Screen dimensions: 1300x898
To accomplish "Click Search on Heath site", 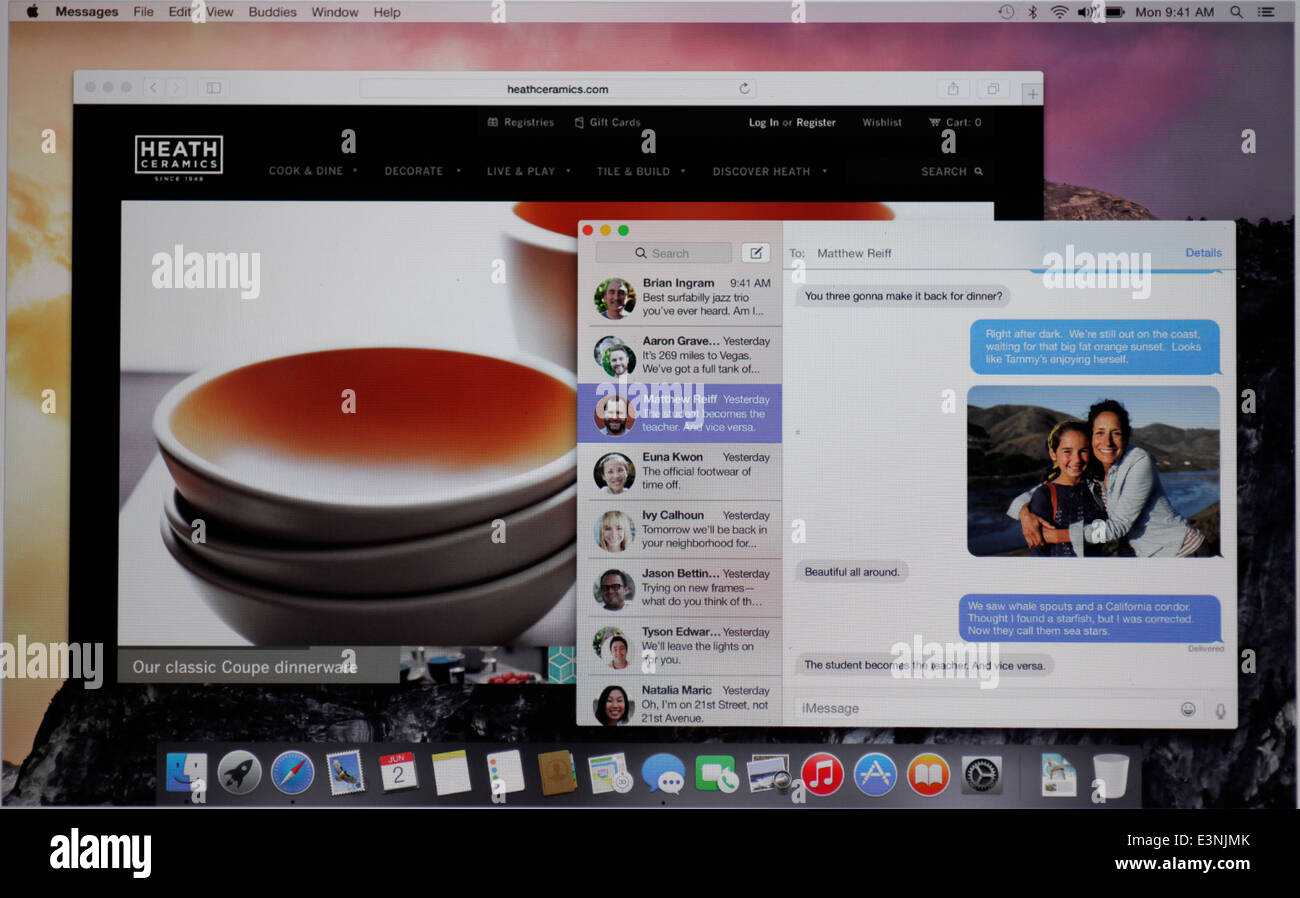I will (952, 171).
